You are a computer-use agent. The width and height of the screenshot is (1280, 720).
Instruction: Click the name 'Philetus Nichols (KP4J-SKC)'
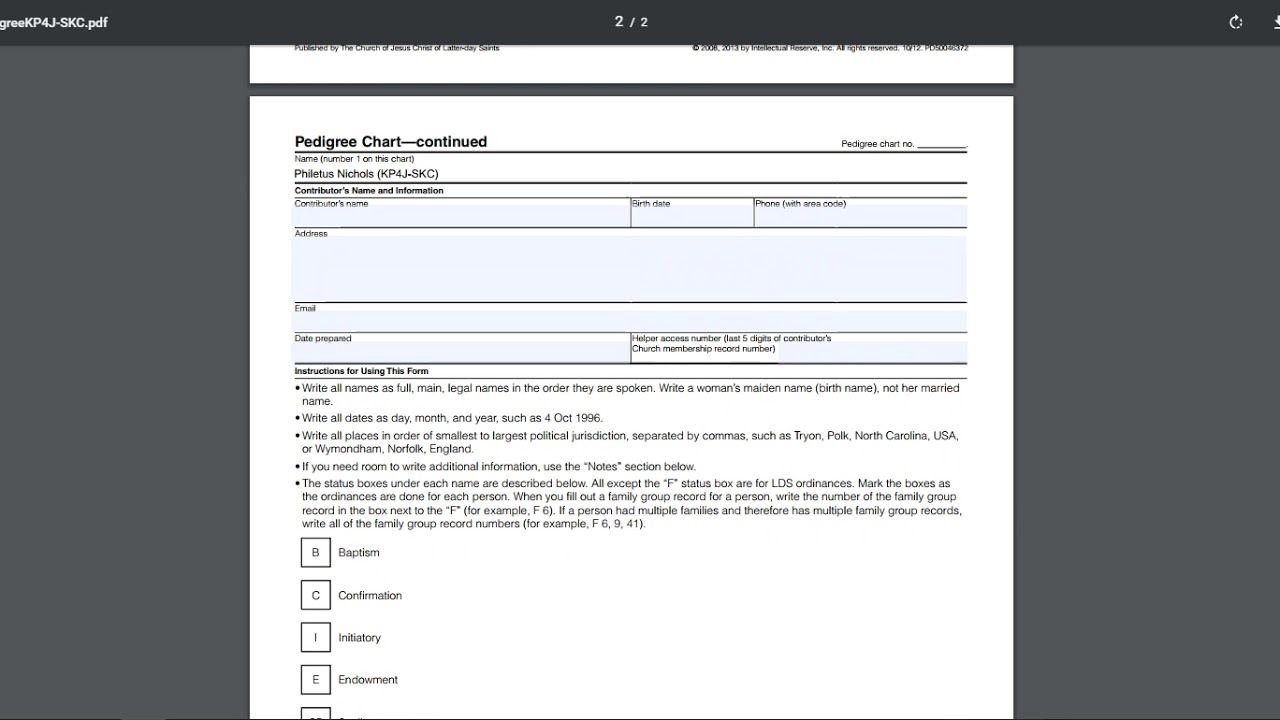tap(366, 174)
